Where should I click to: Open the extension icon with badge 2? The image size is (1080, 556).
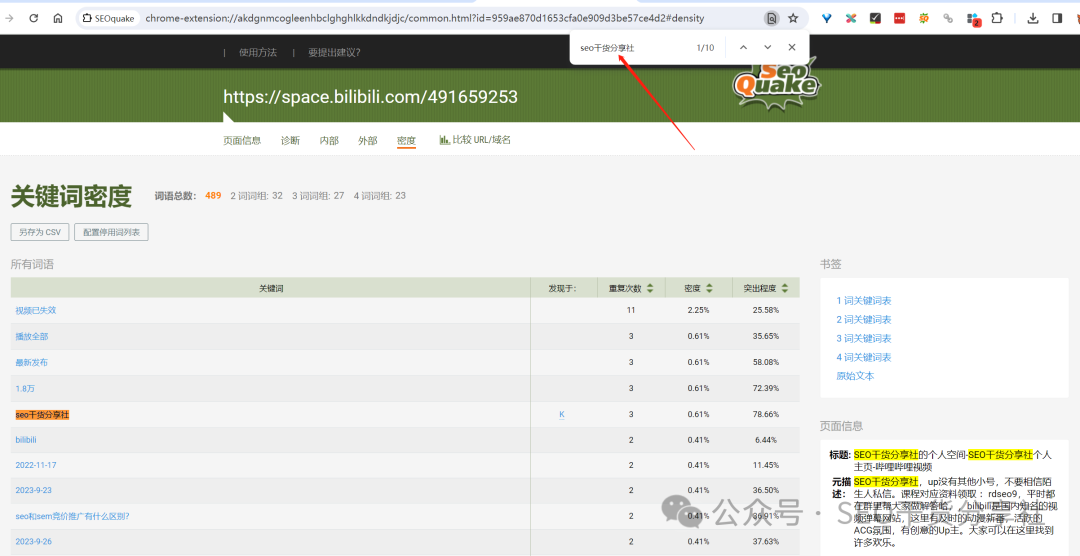(x=973, y=19)
